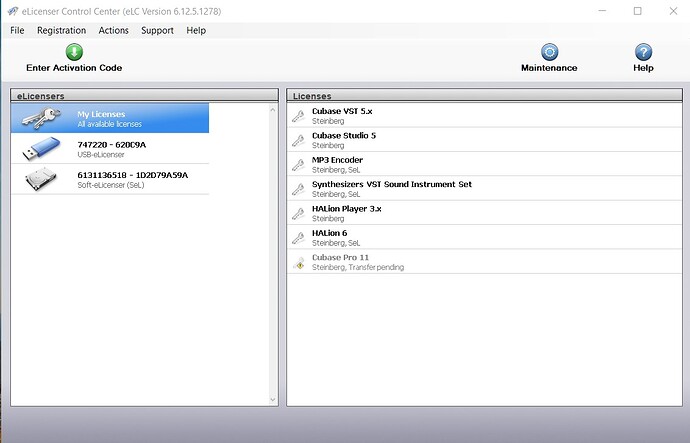The height and width of the screenshot is (443, 690).
Task: Click the Enter Activation Code label
Action: pos(74,68)
